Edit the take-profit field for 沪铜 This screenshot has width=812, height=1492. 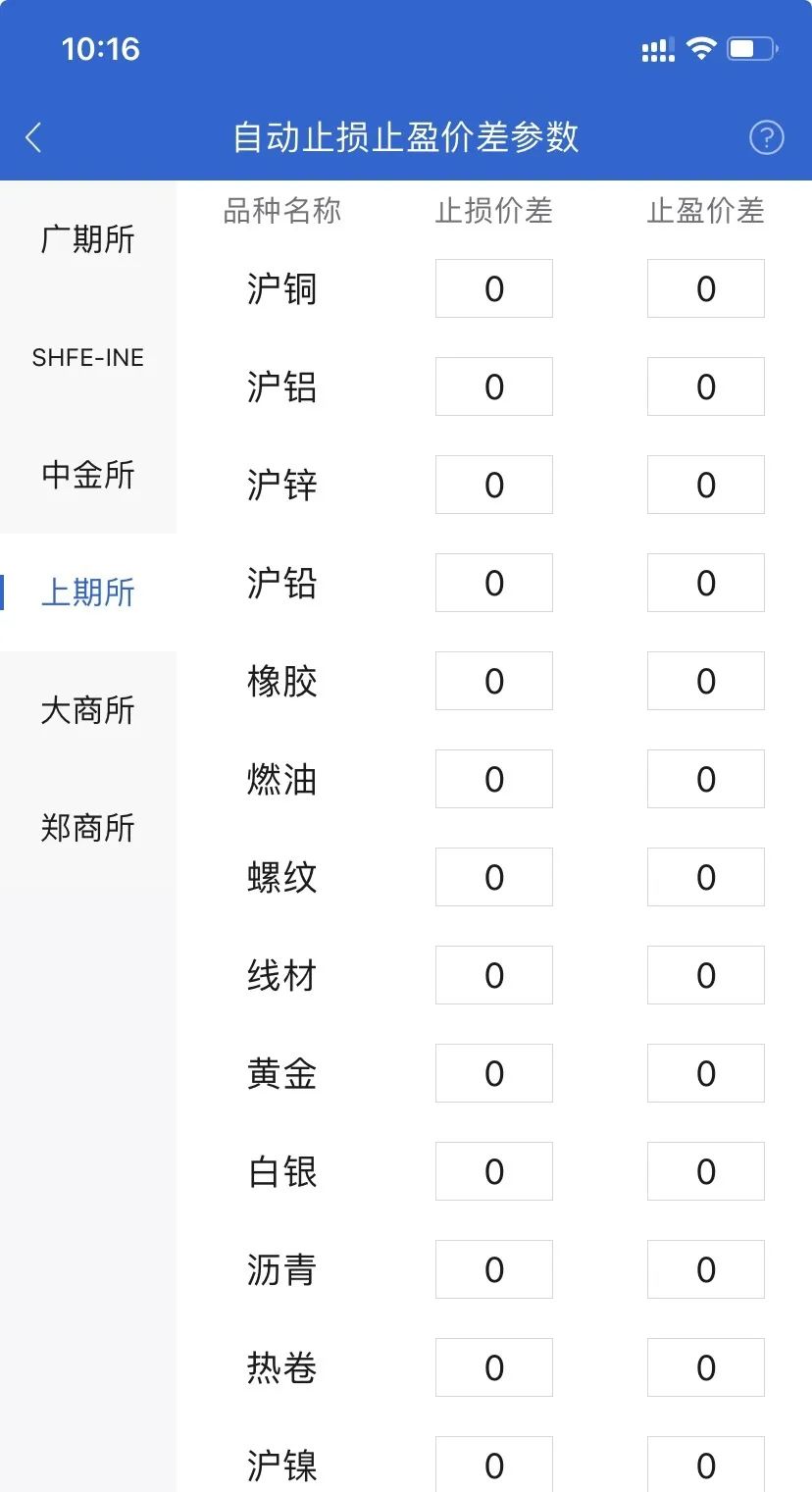(x=706, y=288)
